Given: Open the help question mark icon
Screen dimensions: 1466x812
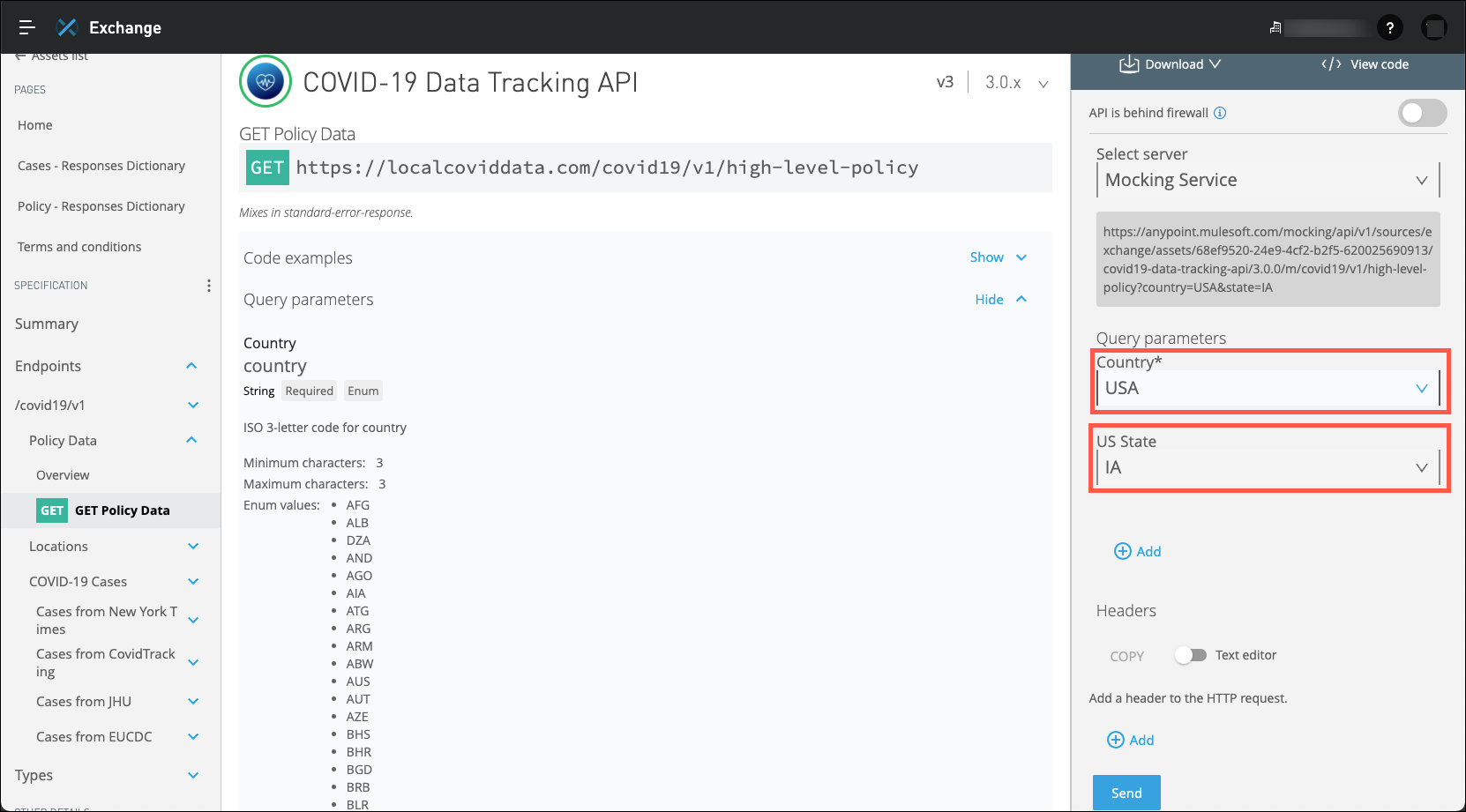Looking at the screenshot, I should click(x=1390, y=28).
